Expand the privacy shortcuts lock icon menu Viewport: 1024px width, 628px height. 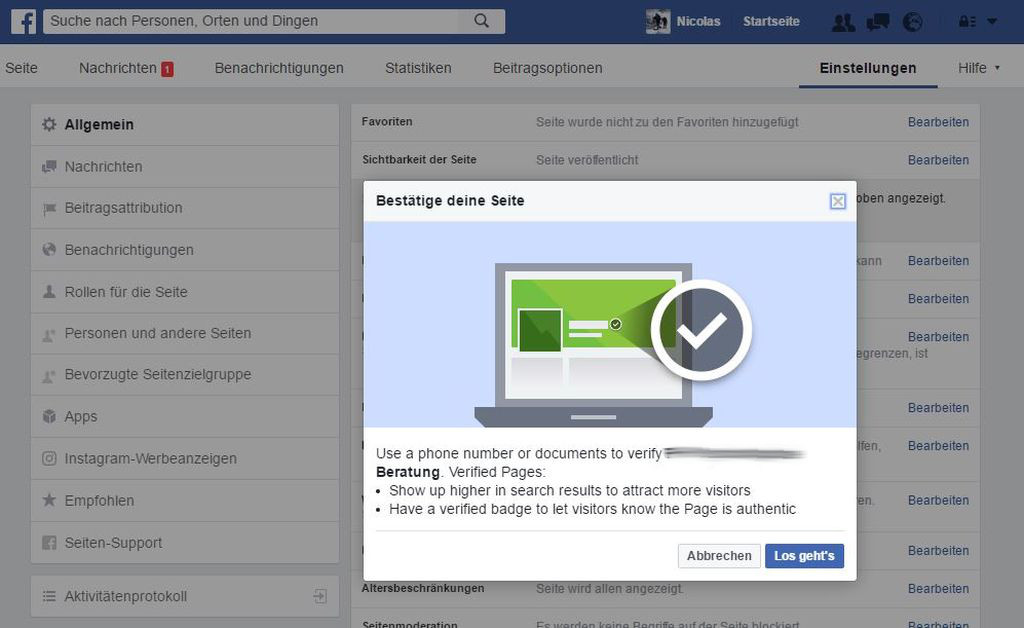pos(966,21)
